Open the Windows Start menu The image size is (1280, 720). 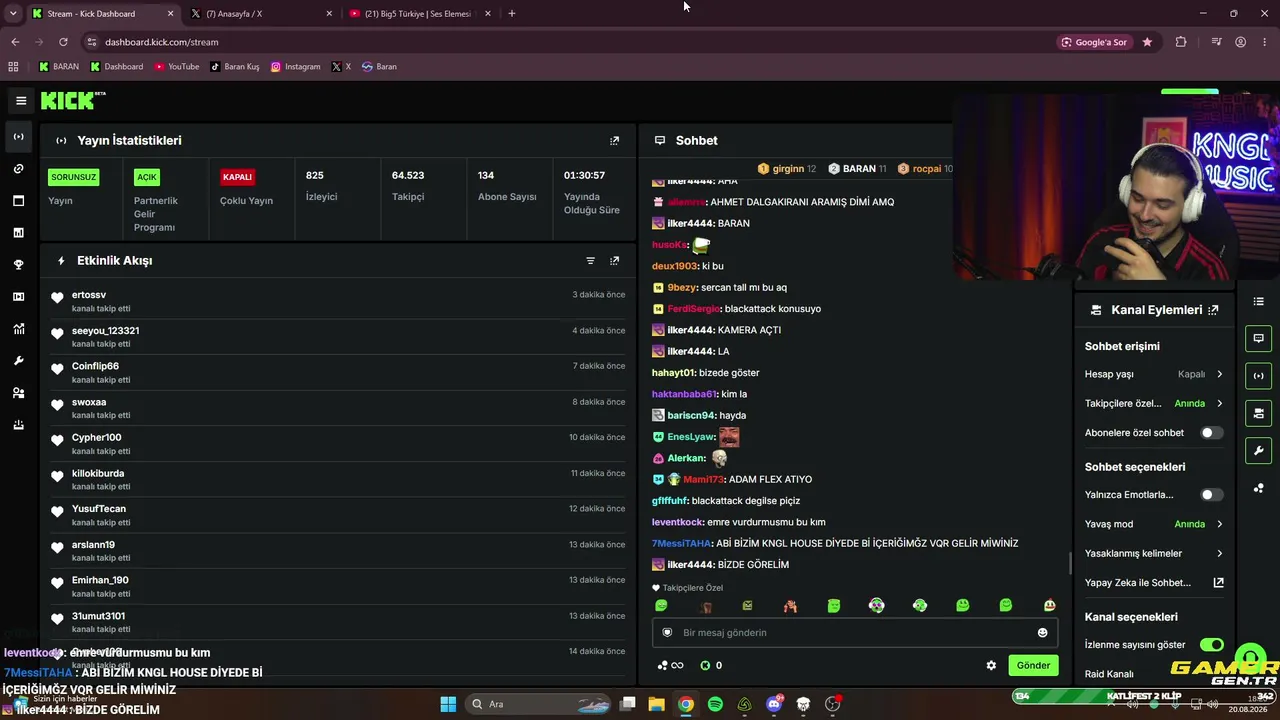(x=448, y=704)
